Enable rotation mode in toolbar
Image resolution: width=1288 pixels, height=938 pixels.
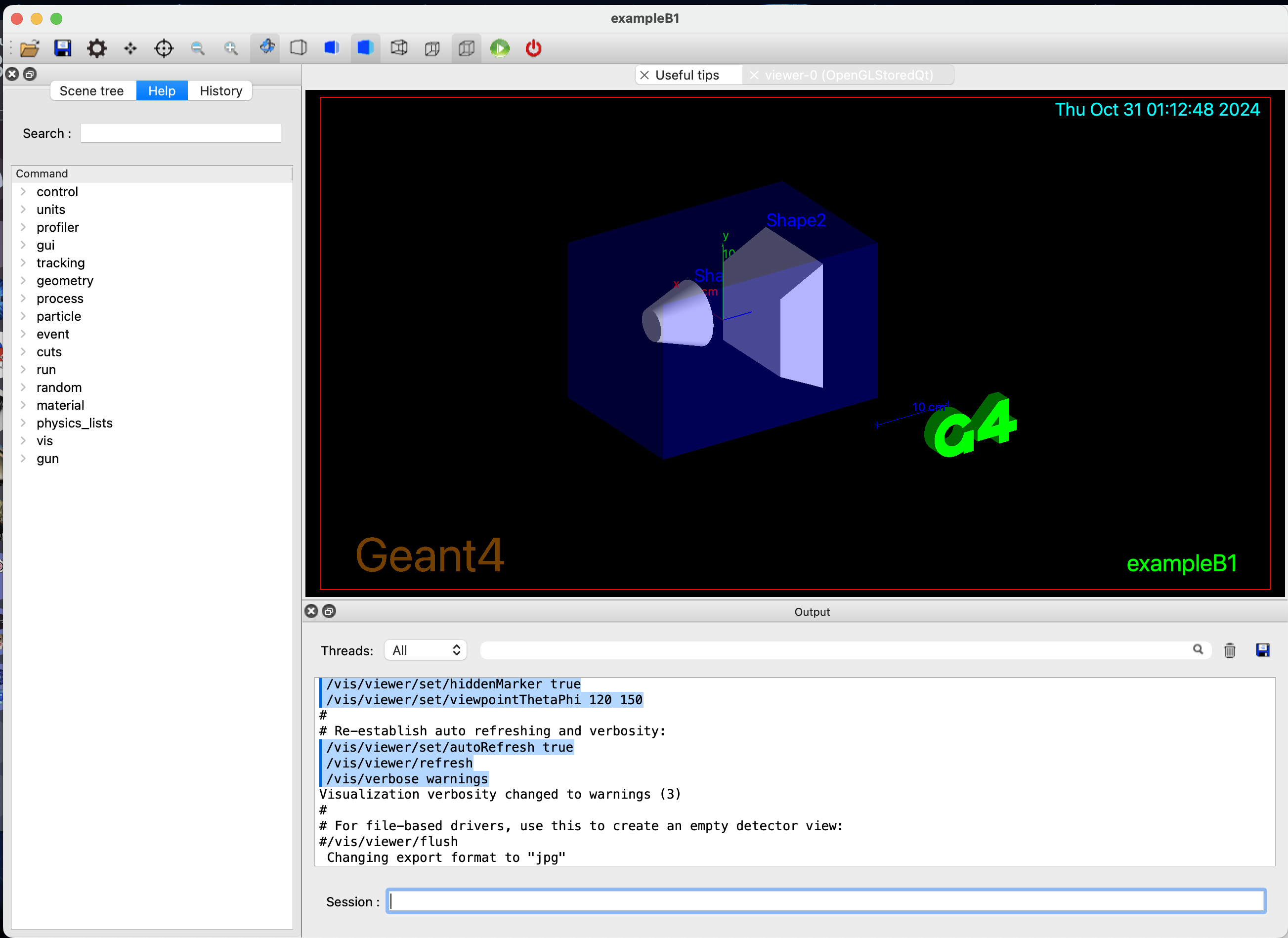pos(265,48)
